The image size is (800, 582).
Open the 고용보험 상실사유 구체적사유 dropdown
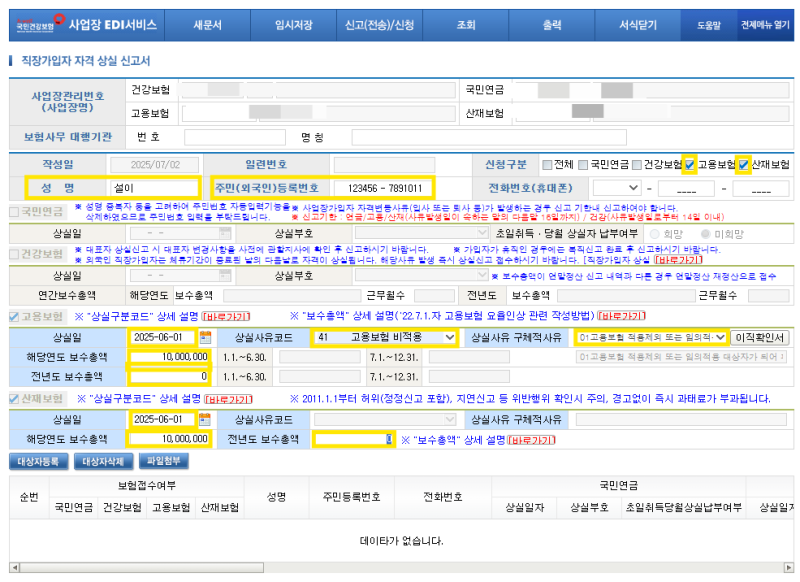tap(651, 337)
